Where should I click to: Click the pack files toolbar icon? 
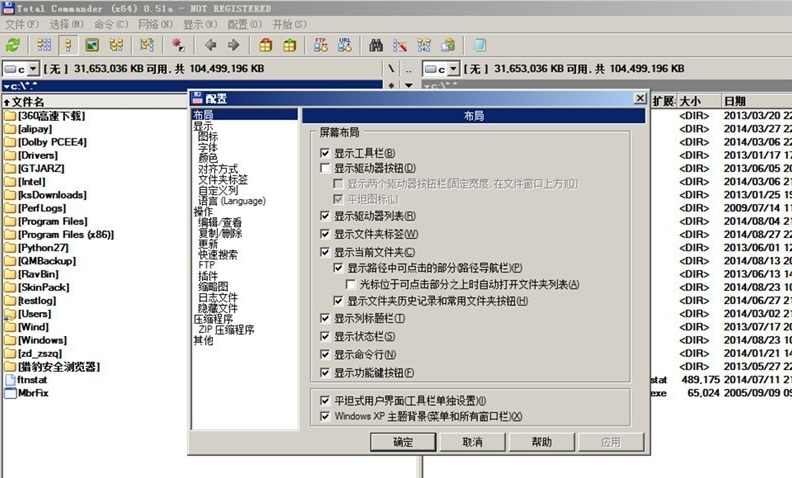(x=266, y=45)
